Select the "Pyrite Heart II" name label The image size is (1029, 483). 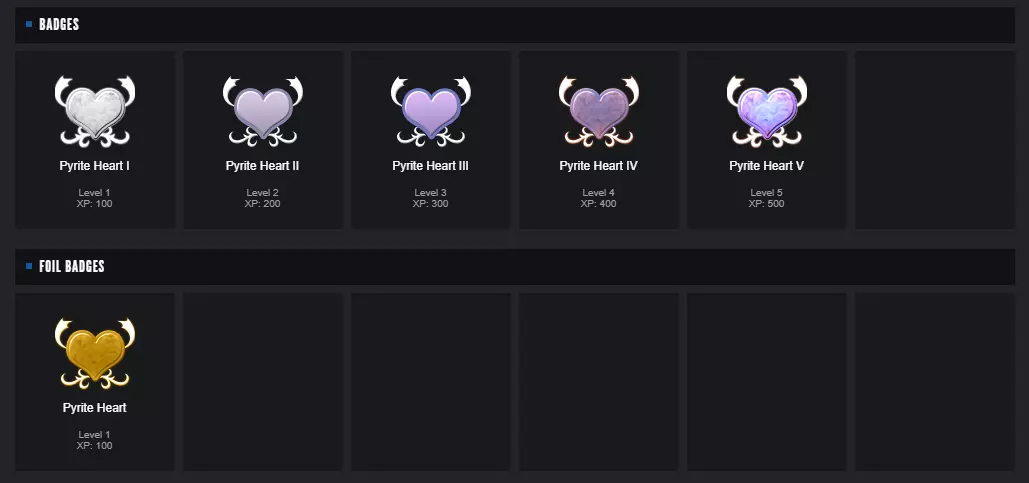(262, 166)
